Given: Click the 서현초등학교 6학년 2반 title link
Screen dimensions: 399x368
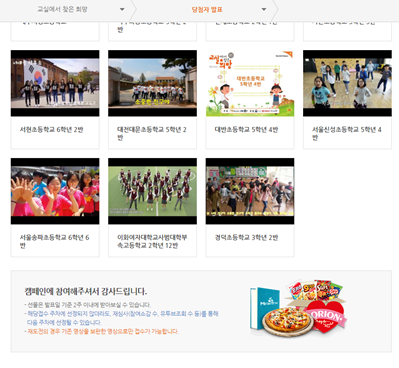Looking at the screenshot, I should (x=51, y=130).
